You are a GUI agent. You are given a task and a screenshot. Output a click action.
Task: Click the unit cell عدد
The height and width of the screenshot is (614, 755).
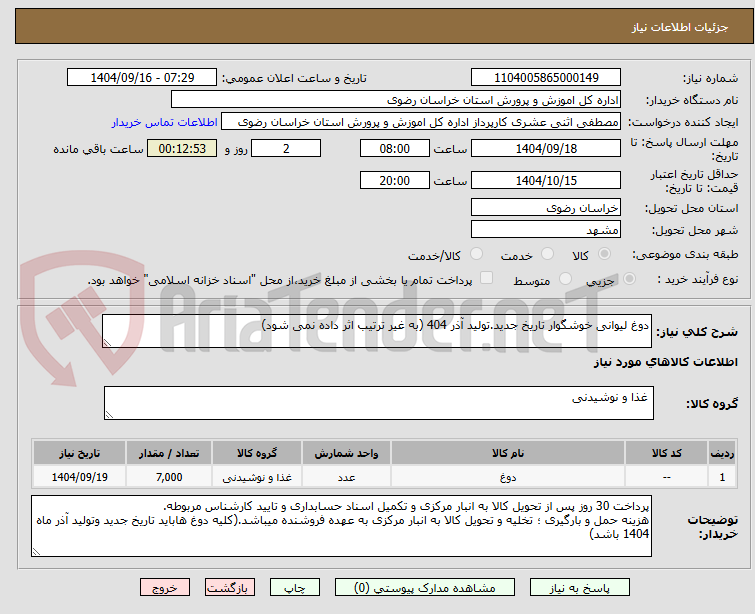click(346, 477)
